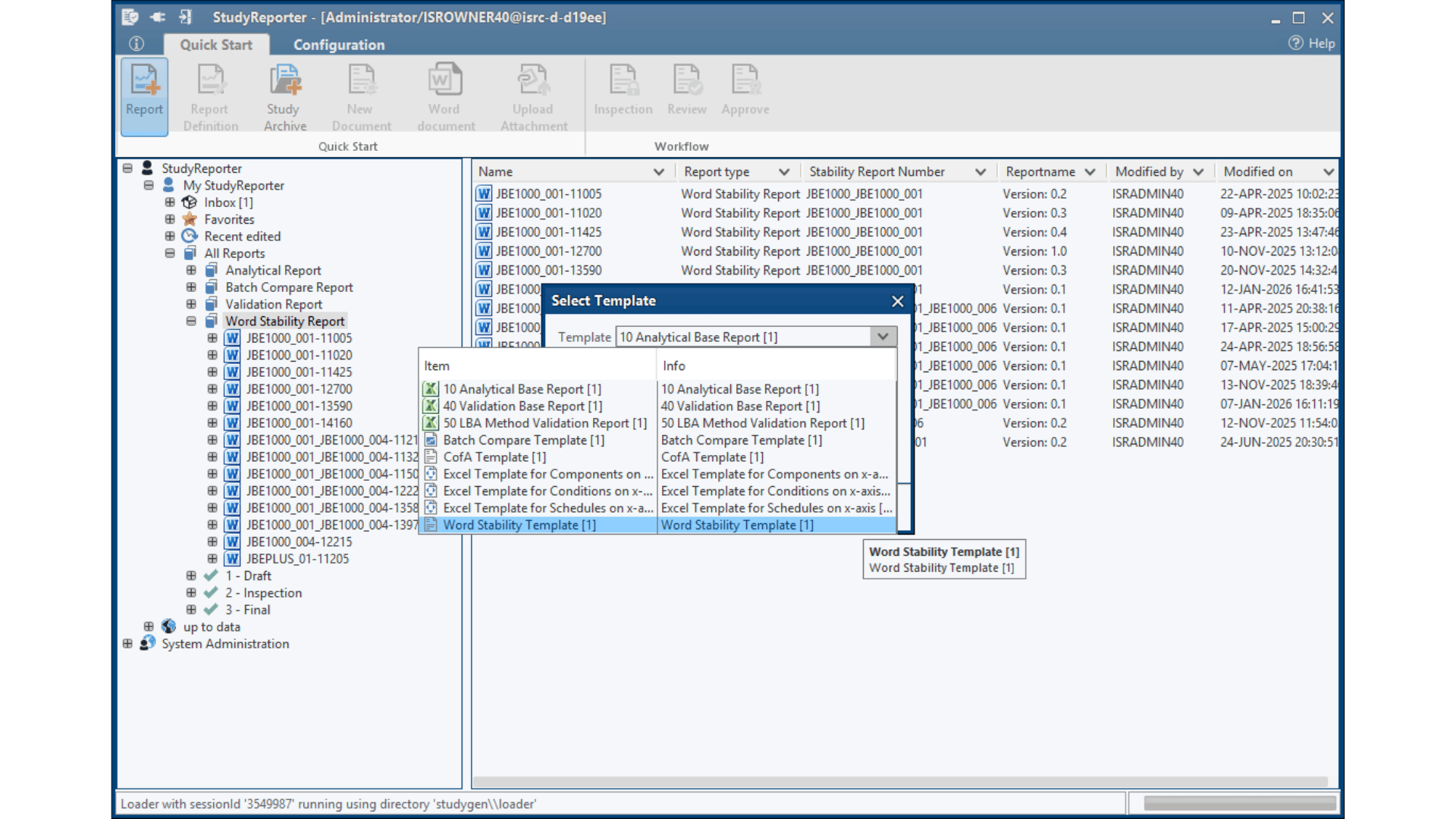
Task: Click the info icon beside Quick Start
Action: 136,44
